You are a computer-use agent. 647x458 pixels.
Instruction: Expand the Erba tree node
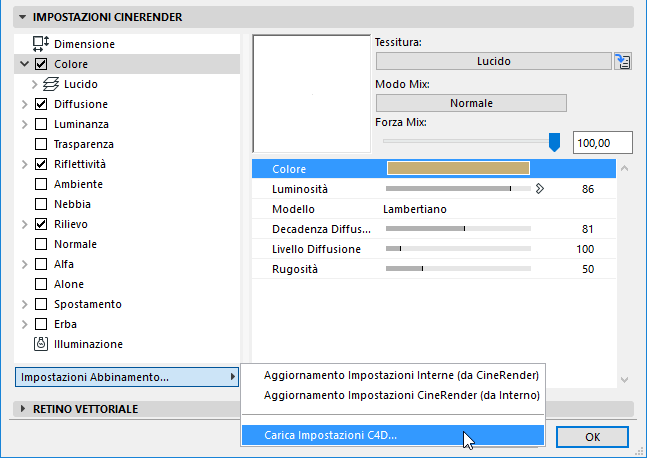tap(25, 324)
